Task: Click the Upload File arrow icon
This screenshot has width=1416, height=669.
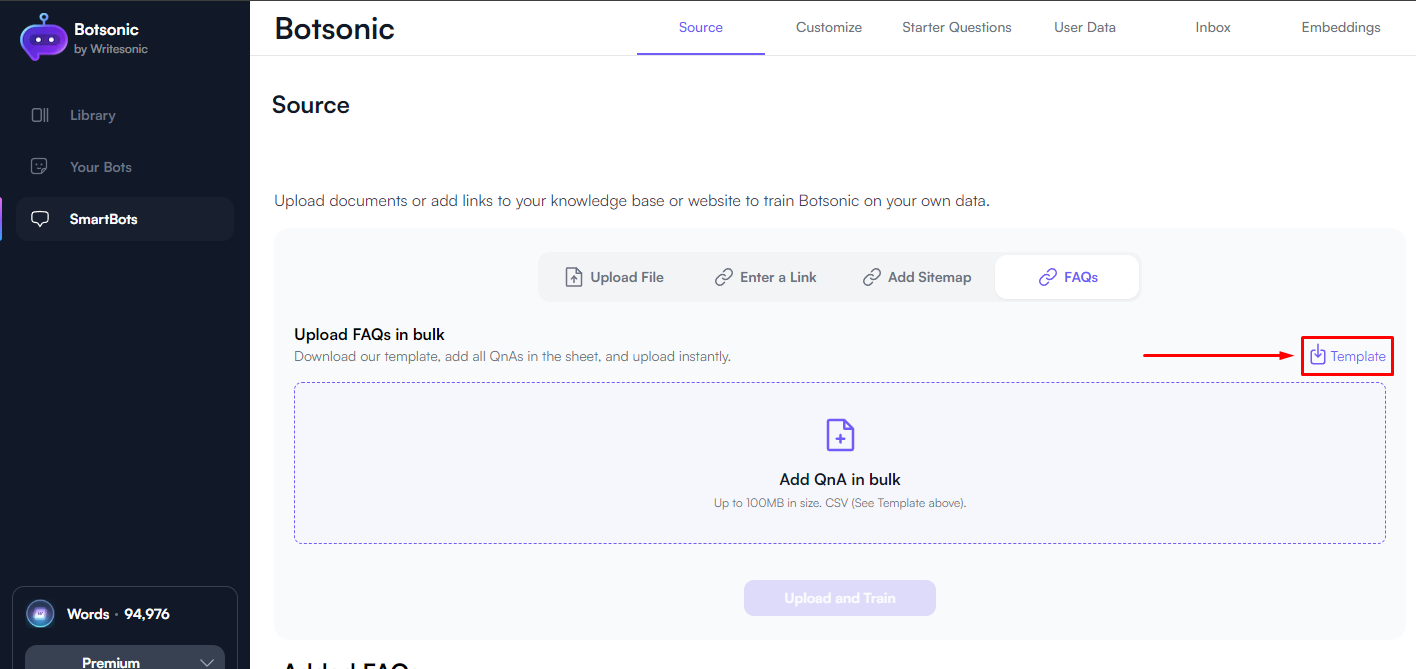Action: point(574,277)
